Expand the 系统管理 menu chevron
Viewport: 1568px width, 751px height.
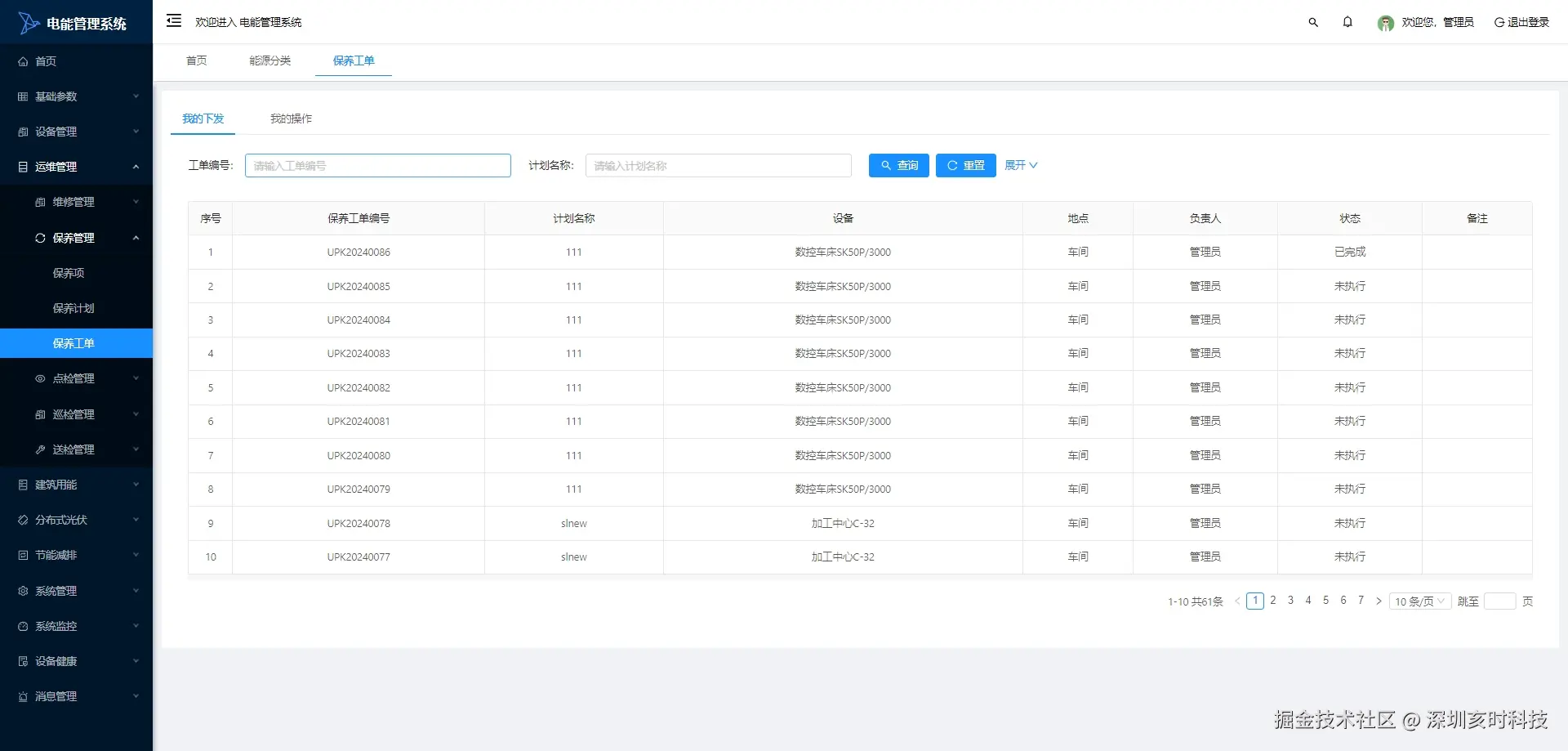tap(136, 591)
